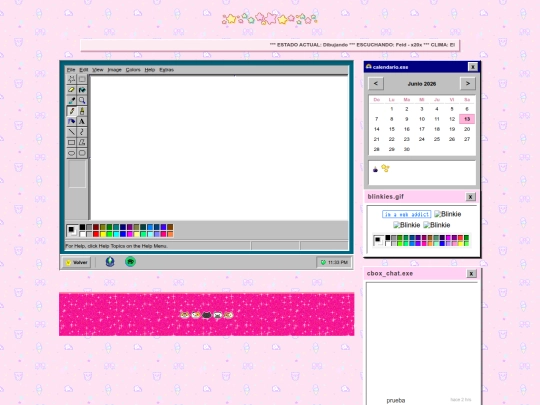The width and height of the screenshot is (540, 405).
Task: Choose the straight Line tool
Action: [x=71, y=132]
